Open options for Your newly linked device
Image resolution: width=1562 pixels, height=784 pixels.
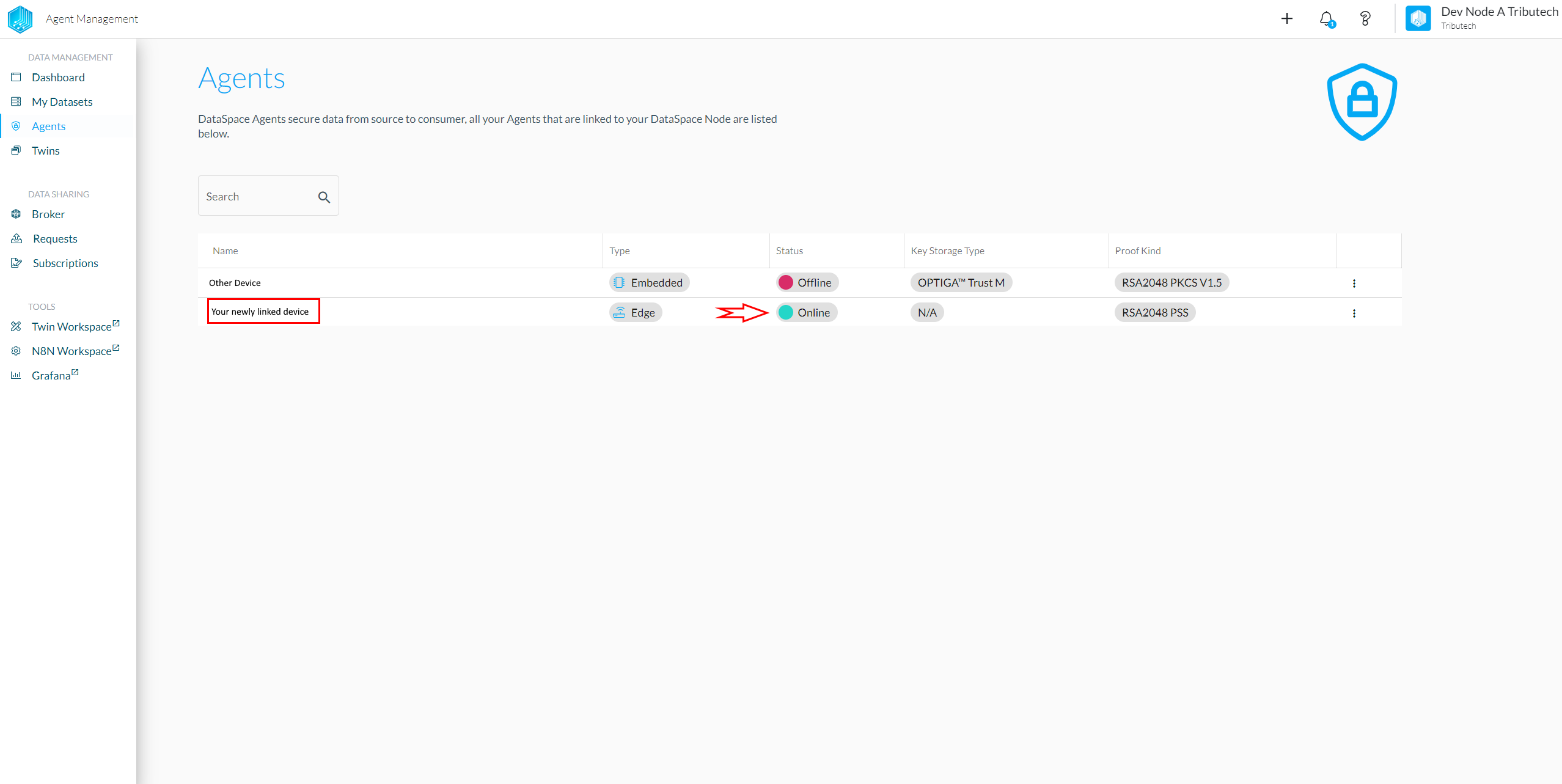(1354, 313)
